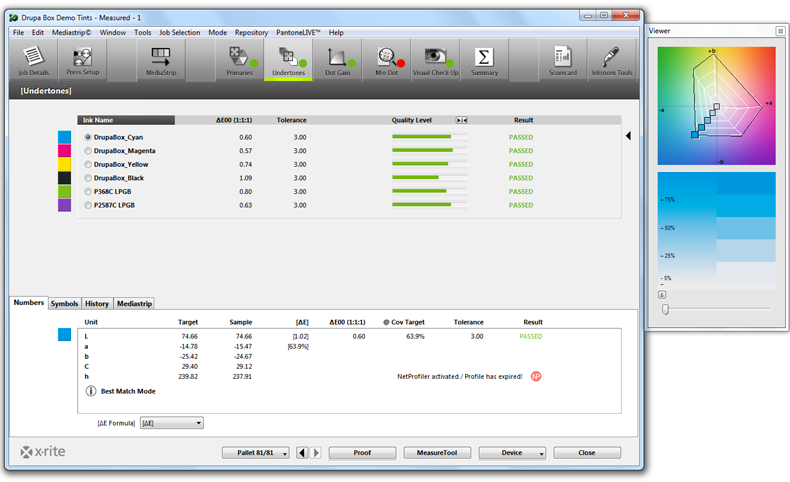This screenshot has height=482, width=790.
Task: Click the cyan color swatch
Action: [64, 137]
